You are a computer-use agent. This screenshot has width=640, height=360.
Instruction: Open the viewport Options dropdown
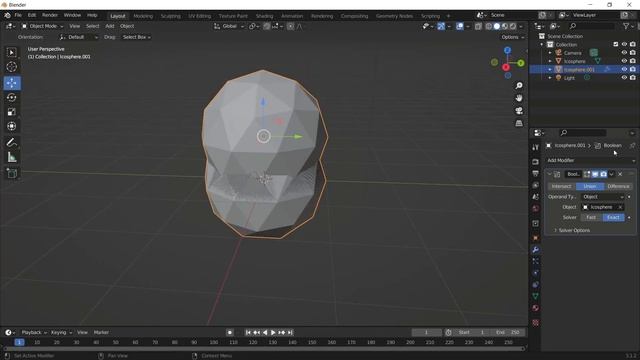pyautogui.click(x=512, y=37)
